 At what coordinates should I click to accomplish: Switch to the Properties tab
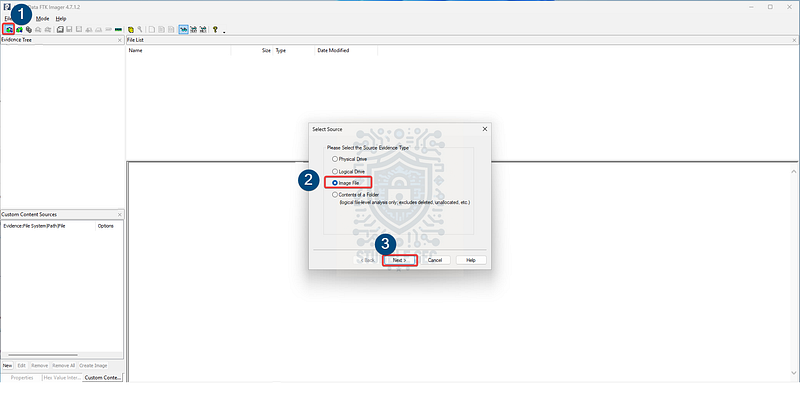[x=22, y=378]
